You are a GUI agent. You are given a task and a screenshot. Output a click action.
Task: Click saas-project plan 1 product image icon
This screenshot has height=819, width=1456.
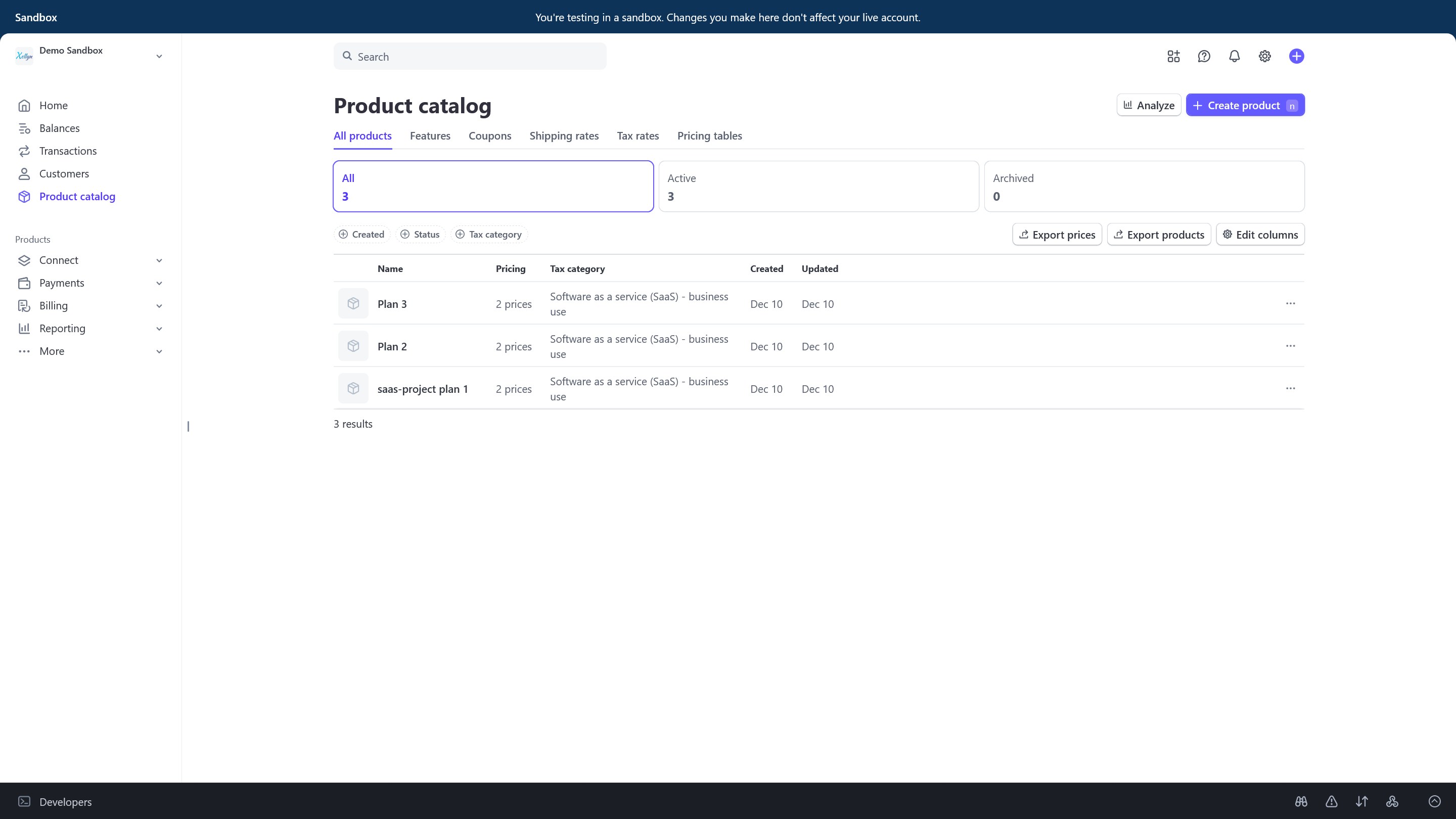tap(353, 388)
